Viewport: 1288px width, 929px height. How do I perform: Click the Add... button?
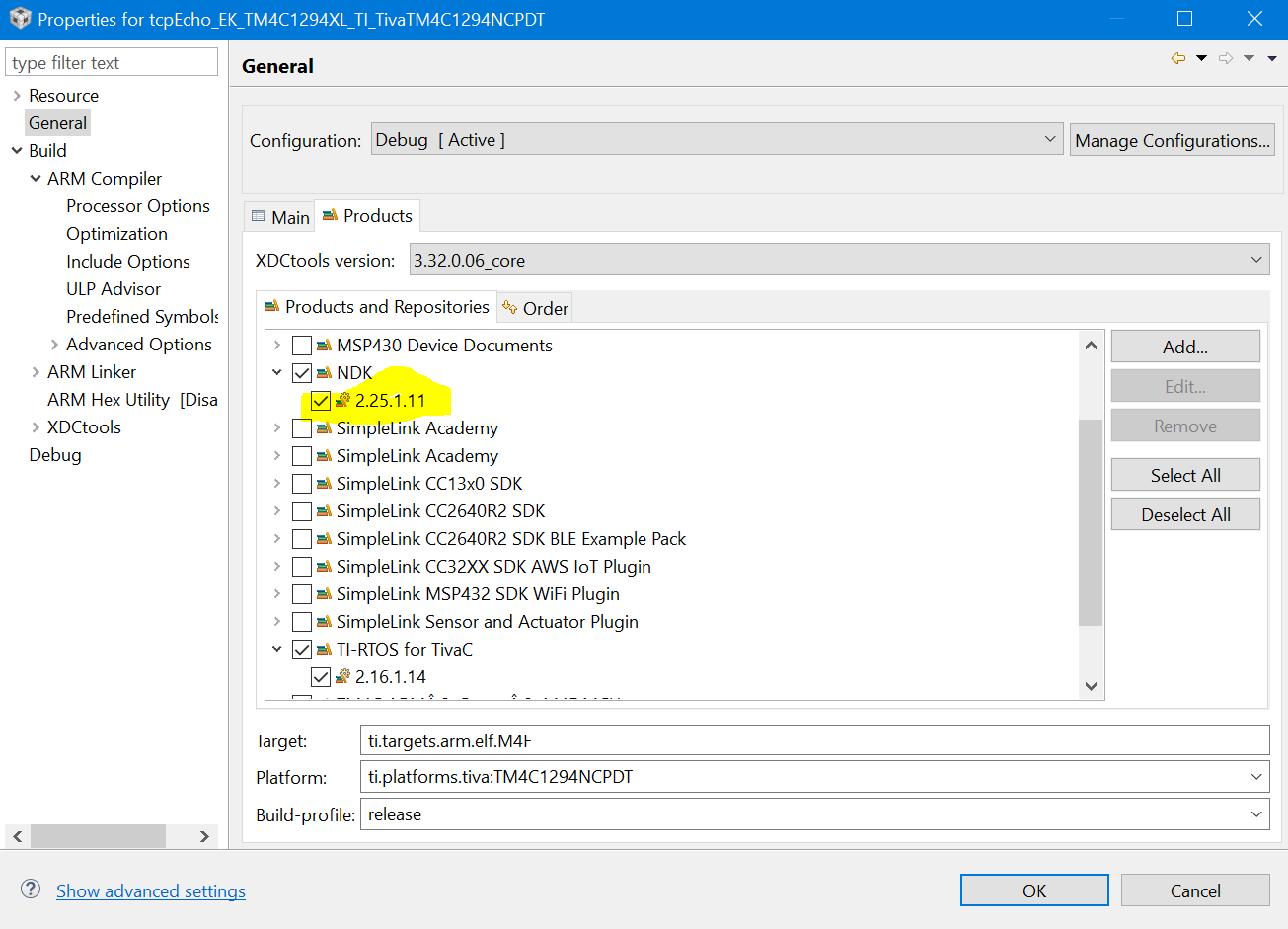click(1185, 347)
